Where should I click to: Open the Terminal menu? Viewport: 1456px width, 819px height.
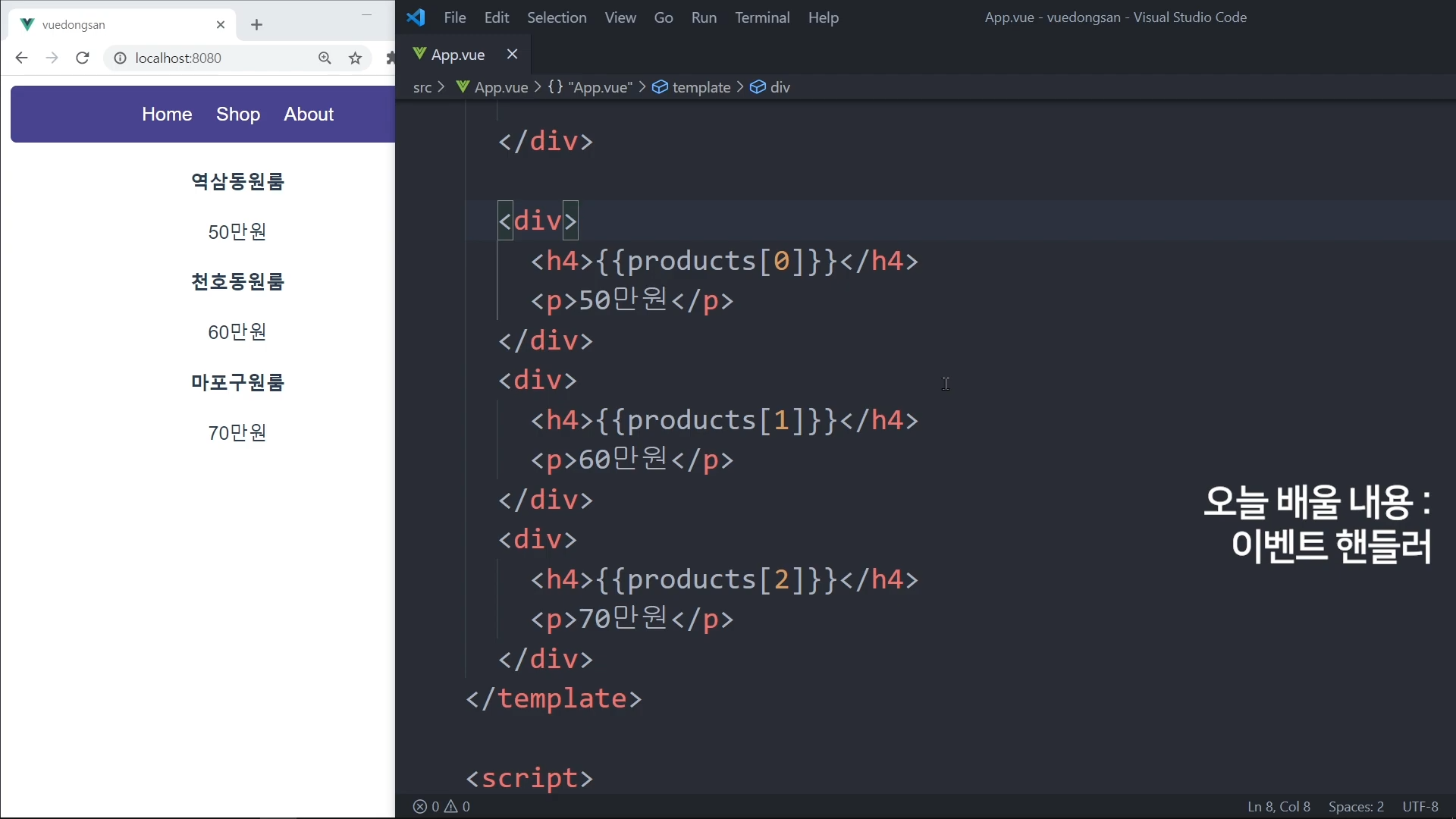point(761,17)
